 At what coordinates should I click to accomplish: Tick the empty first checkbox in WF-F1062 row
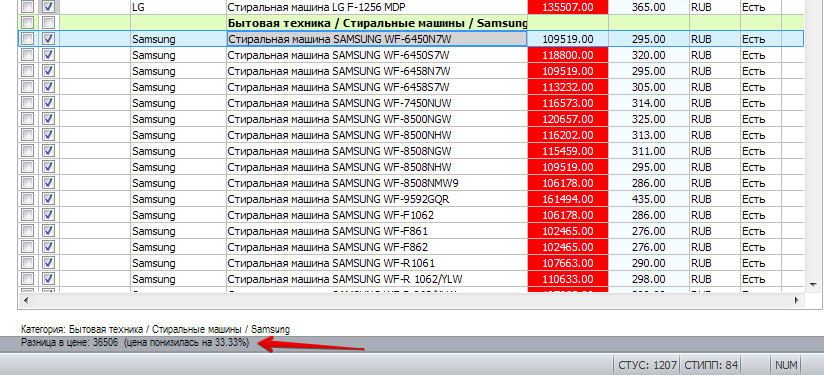(x=27, y=215)
